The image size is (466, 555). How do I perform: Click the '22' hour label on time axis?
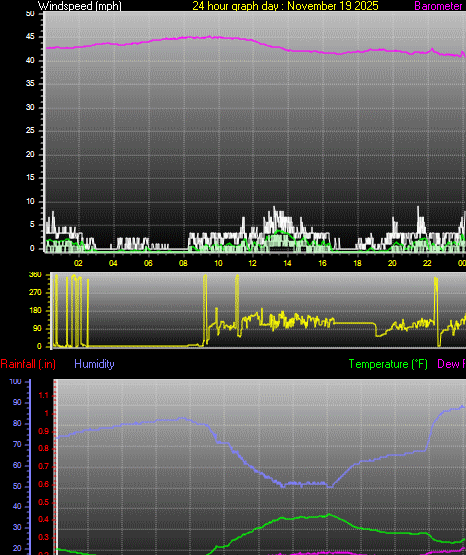point(427,263)
